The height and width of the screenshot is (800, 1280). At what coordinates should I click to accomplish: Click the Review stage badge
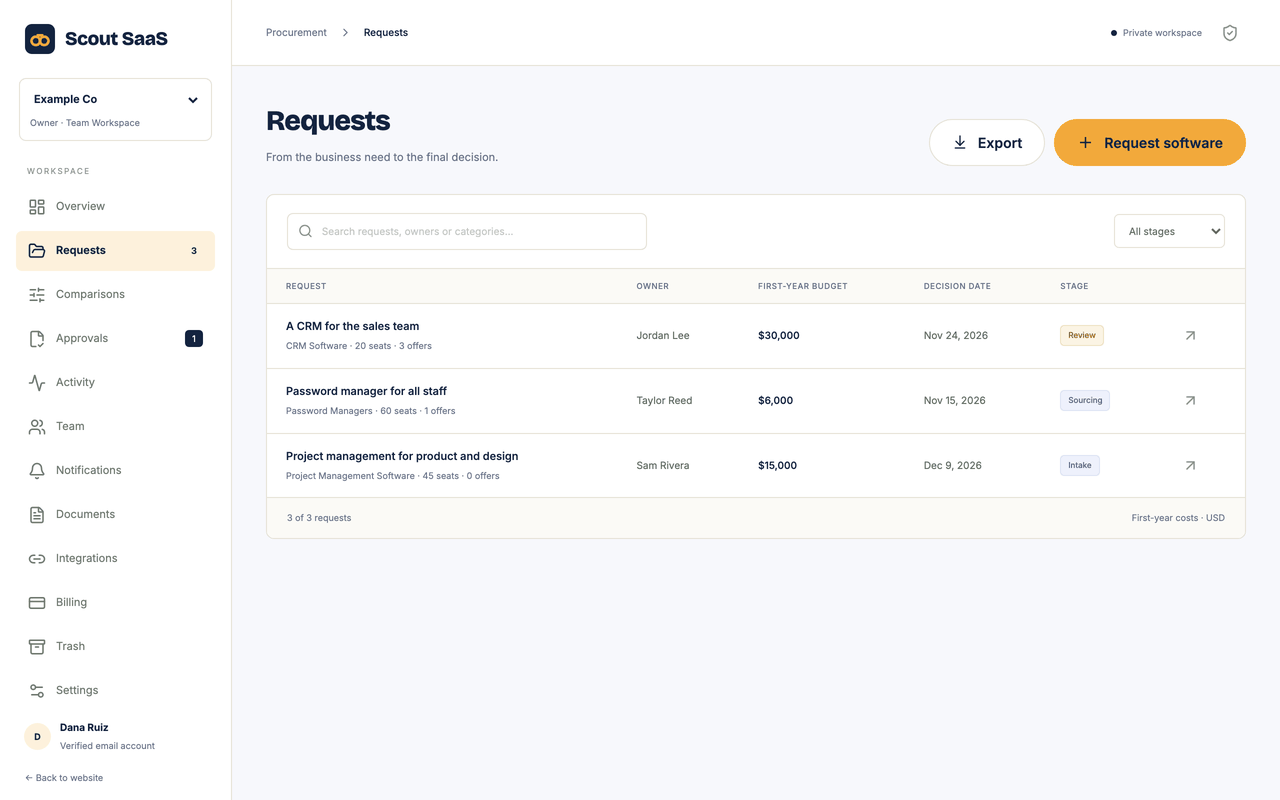(x=1082, y=336)
